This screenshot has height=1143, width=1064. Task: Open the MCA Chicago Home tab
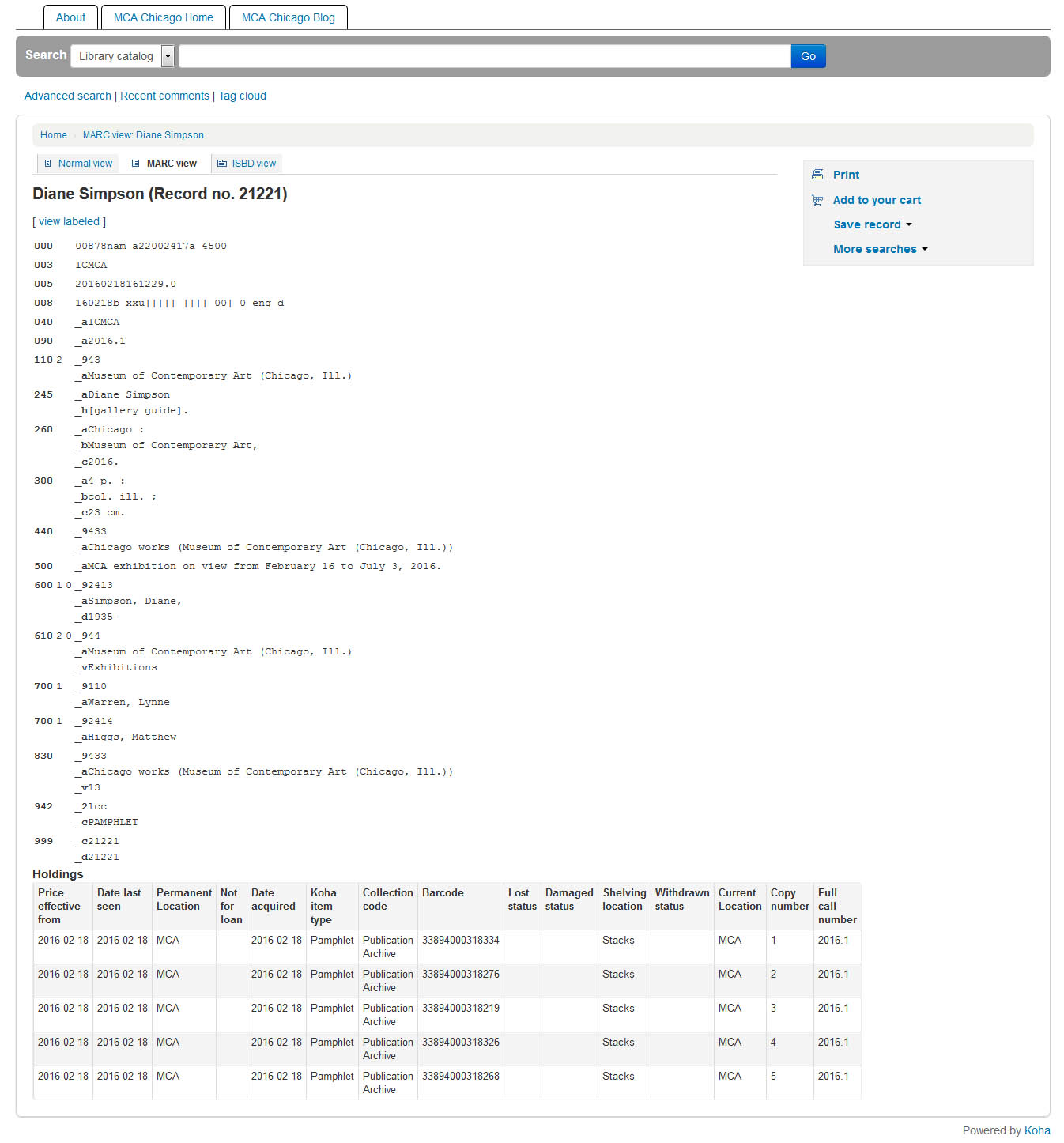pos(163,17)
